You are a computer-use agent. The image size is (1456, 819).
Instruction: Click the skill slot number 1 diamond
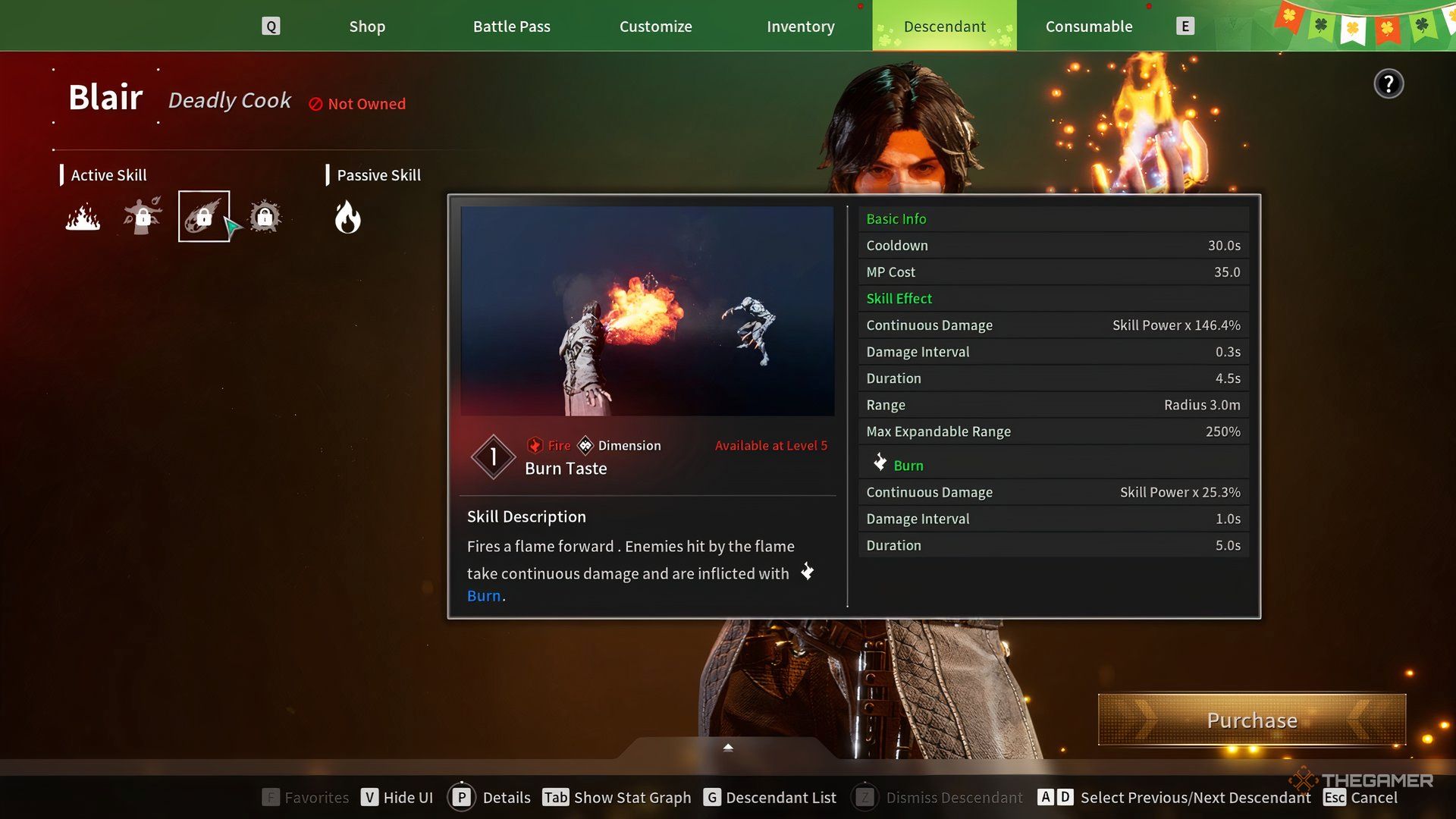coord(494,457)
